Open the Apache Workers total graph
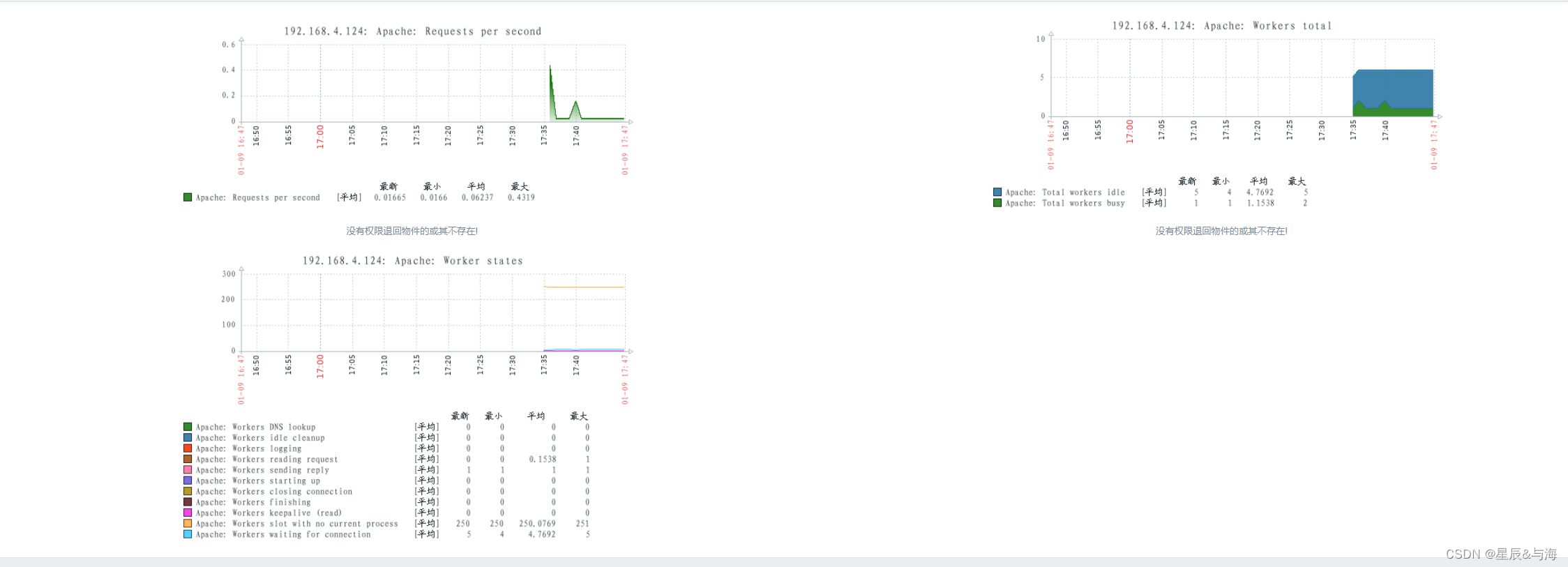This screenshot has height=567, width=1568. pos(1221,114)
